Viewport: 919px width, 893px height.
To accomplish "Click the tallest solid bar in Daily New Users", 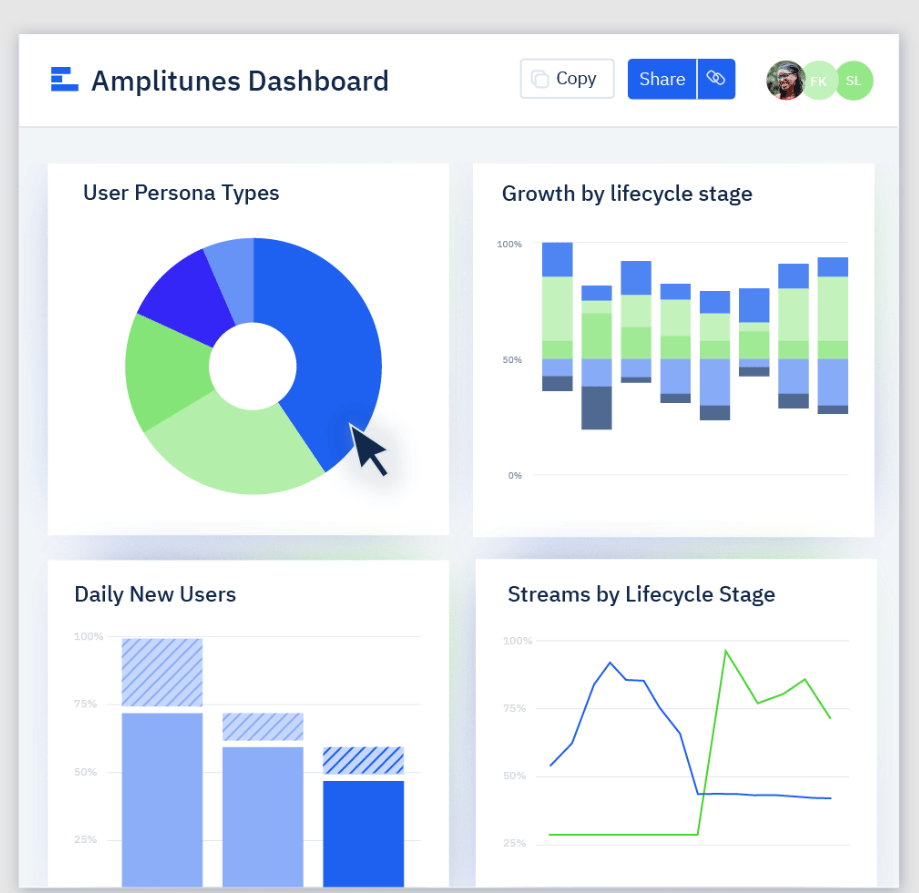I will 162,800.
